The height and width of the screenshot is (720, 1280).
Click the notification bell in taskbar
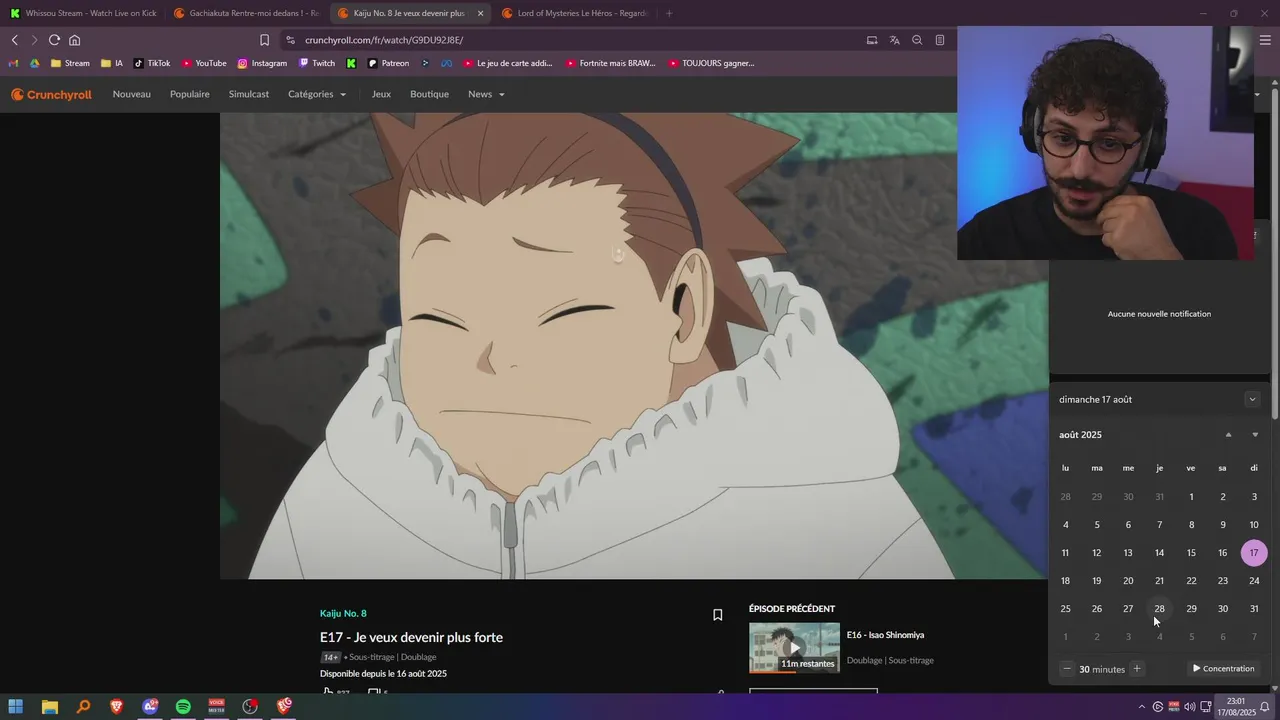pos(1264,707)
